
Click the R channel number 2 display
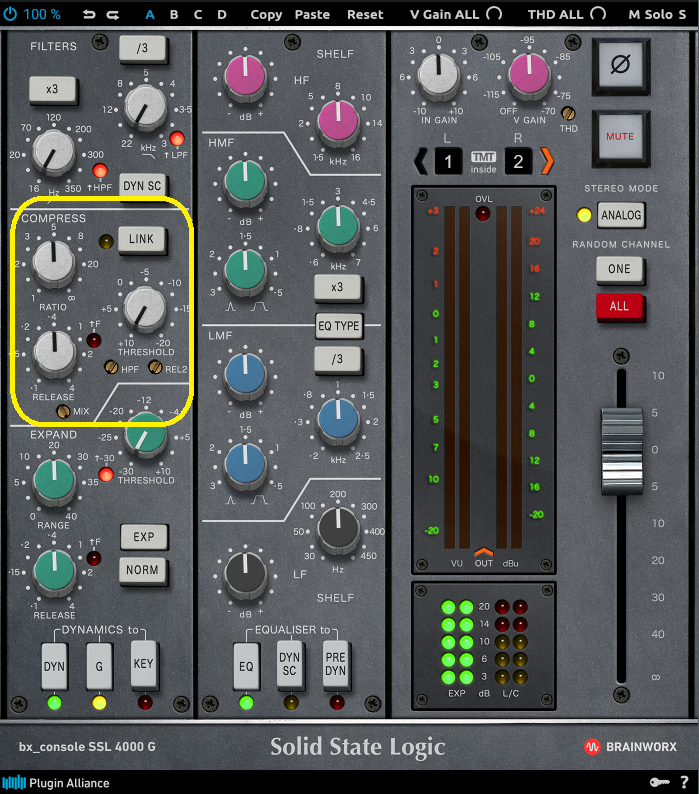click(x=518, y=162)
